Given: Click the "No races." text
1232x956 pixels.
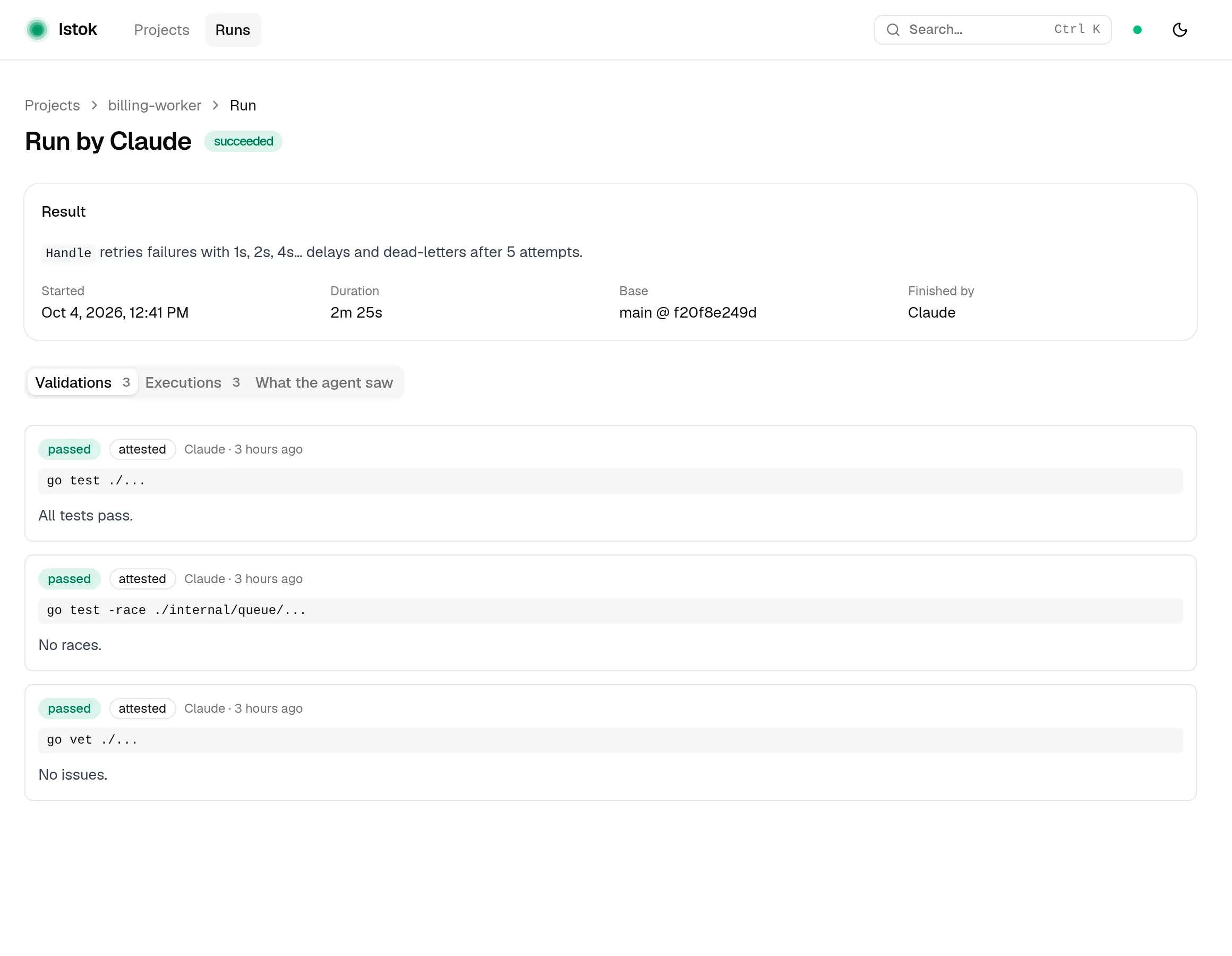Looking at the screenshot, I should (x=70, y=645).
